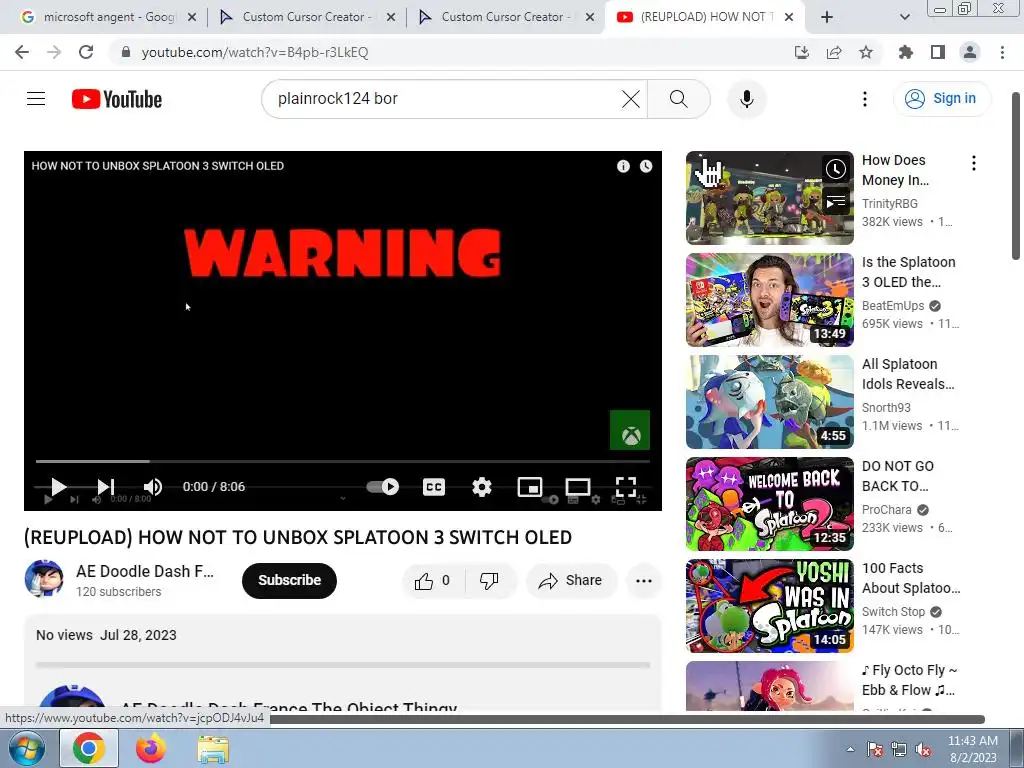Enter full screen mode

click(626, 487)
